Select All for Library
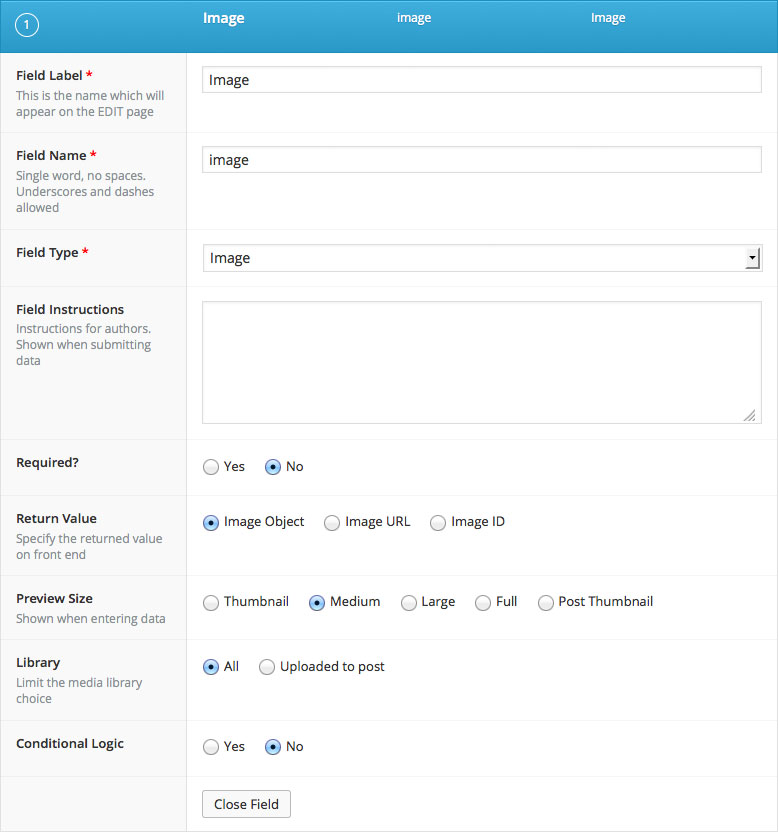The image size is (778, 832). tap(211, 667)
